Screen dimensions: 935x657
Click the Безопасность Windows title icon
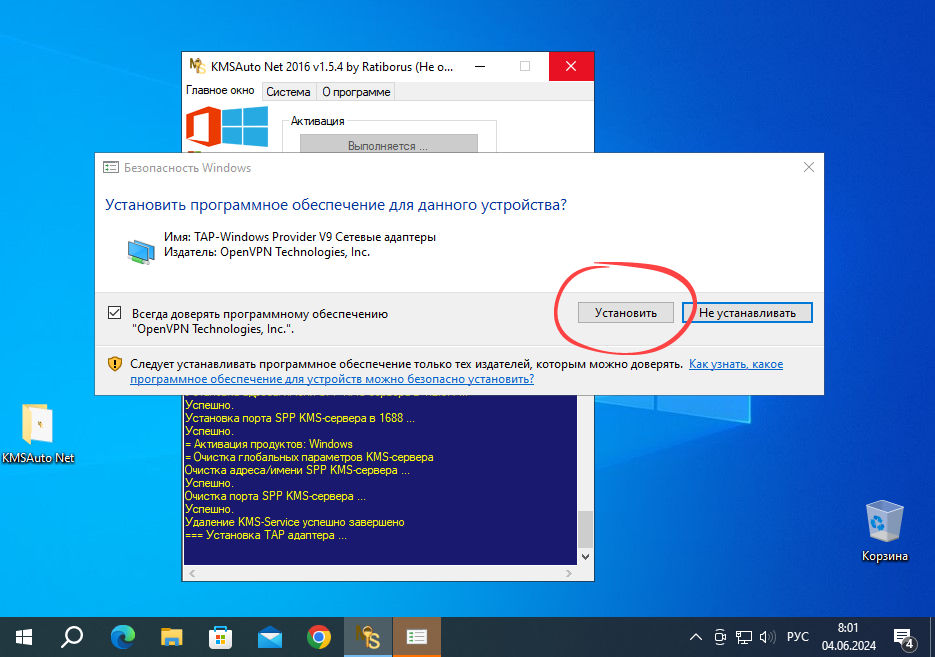(x=111, y=168)
